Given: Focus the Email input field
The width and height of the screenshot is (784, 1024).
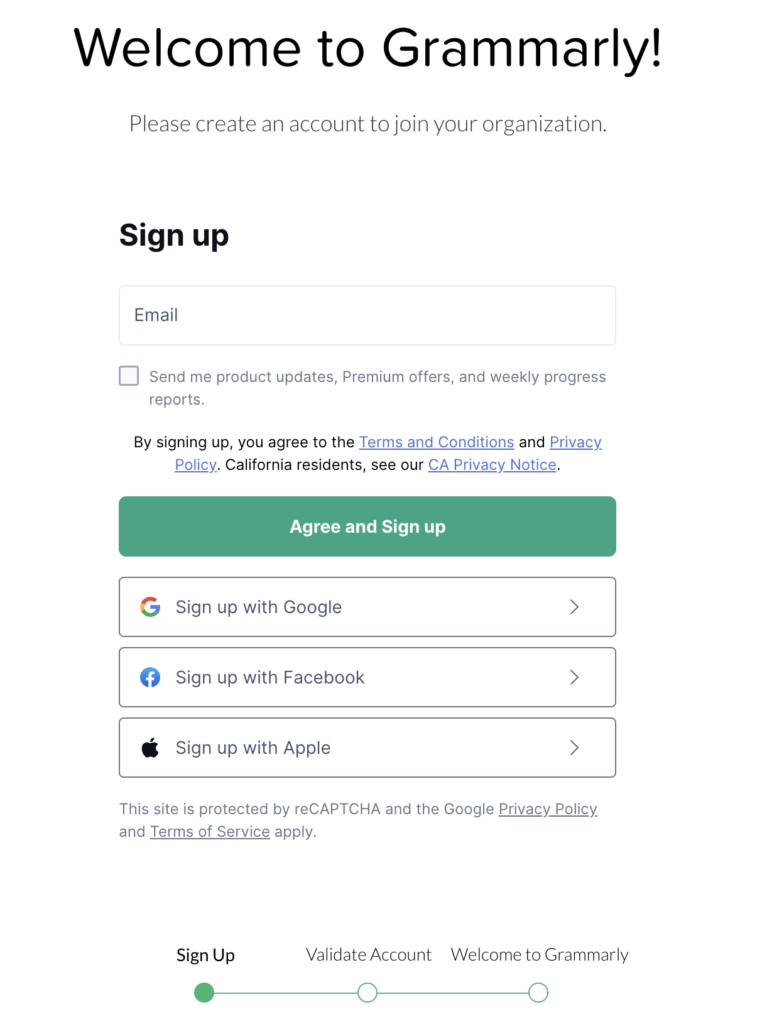Looking at the screenshot, I should coord(367,316).
